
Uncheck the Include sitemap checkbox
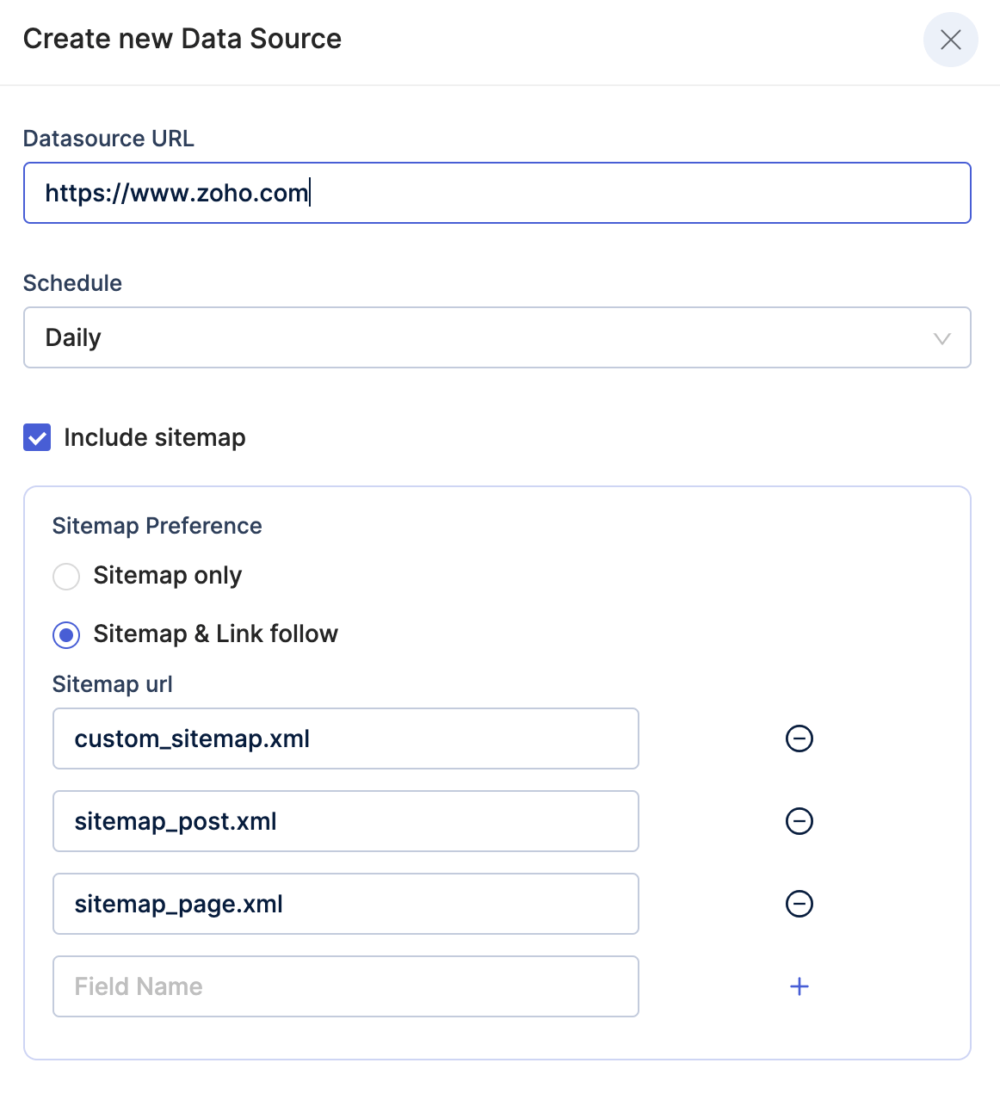tap(37, 438)
